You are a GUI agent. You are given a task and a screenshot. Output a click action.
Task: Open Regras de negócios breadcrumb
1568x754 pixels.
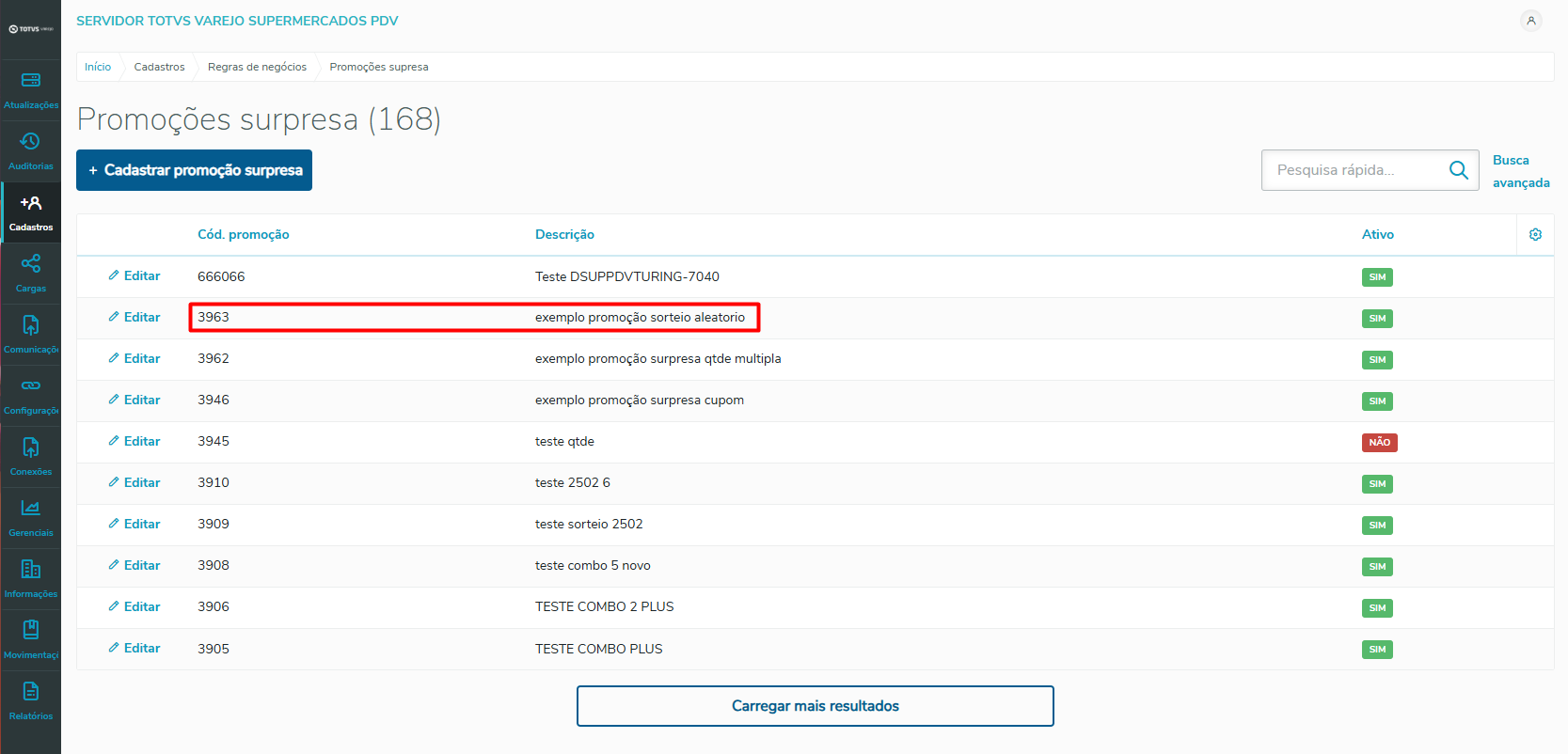(257, 67)
